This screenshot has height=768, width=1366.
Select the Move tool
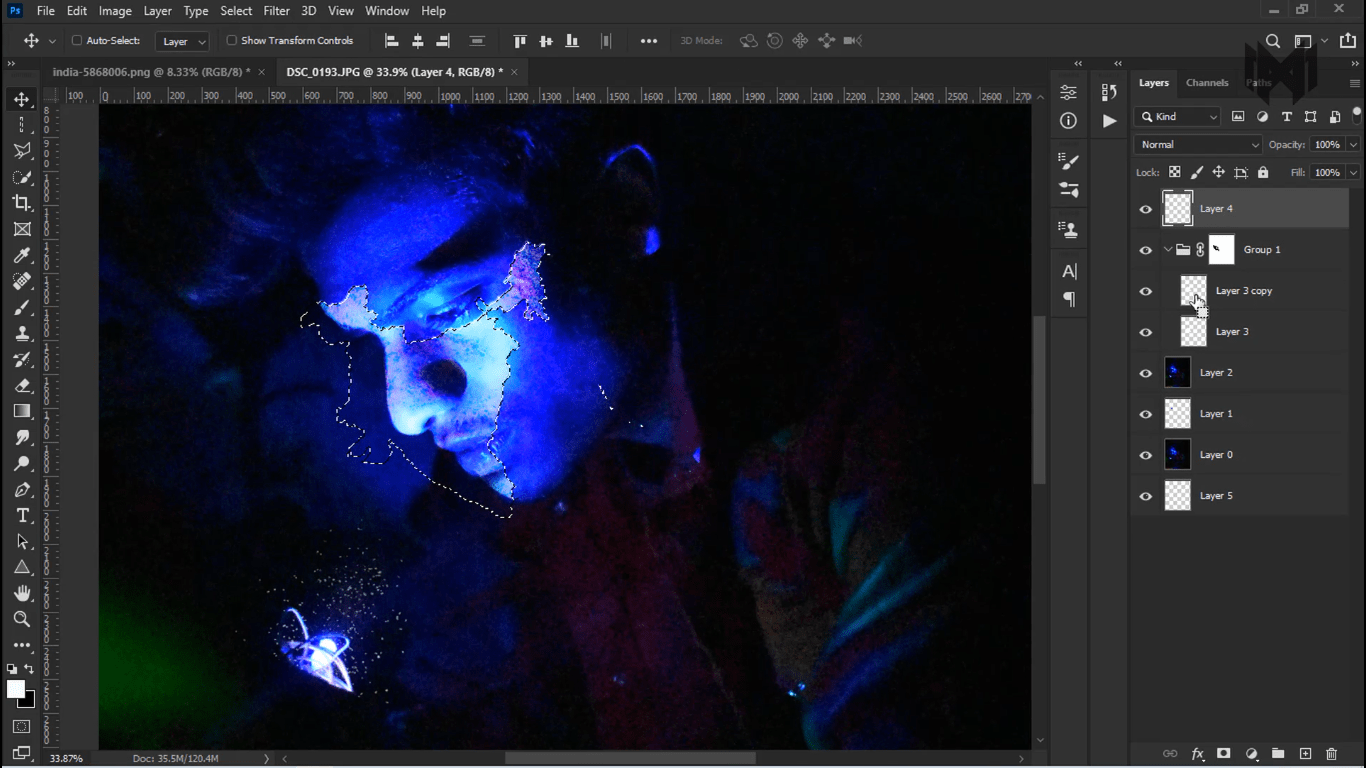click(22, 99)
